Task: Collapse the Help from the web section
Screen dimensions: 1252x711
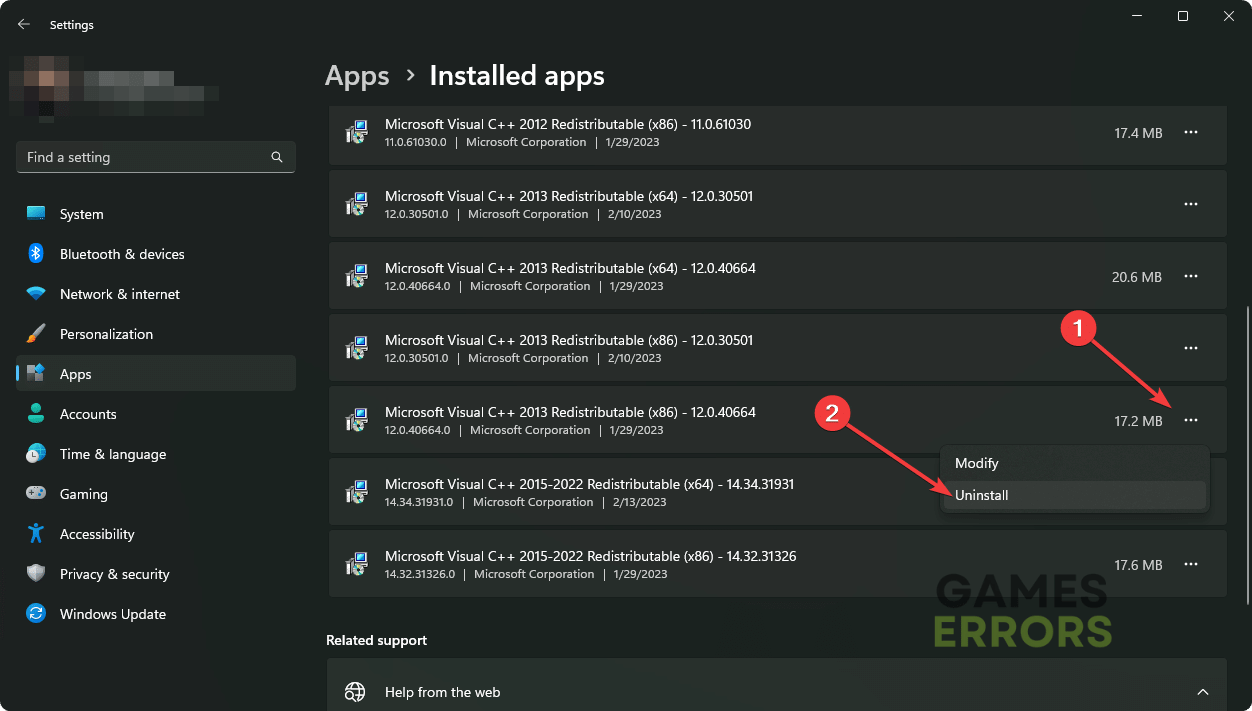Action: pyautogui.click(x=1202, y=692)
